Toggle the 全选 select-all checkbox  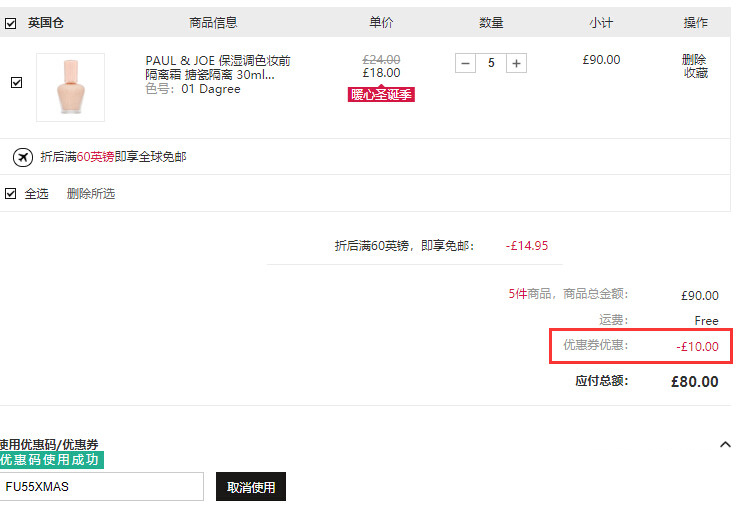(x=10, y=193)
